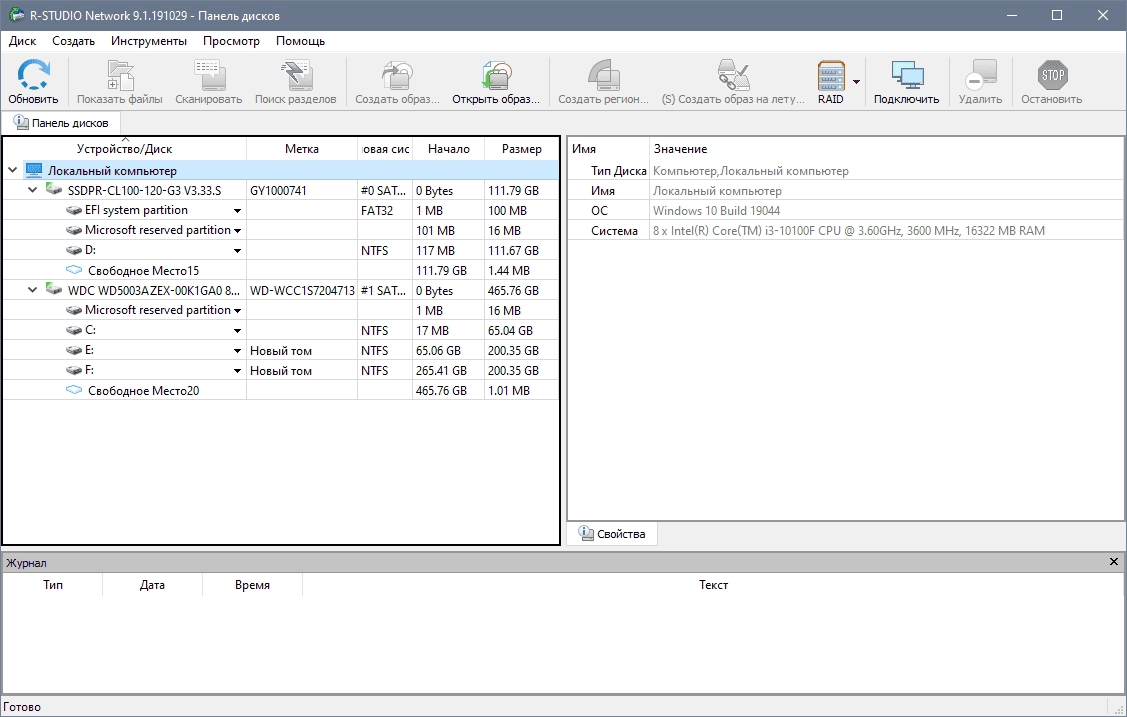
Task: Open dropdown arrow for EFI system partition
Action: 237,211
